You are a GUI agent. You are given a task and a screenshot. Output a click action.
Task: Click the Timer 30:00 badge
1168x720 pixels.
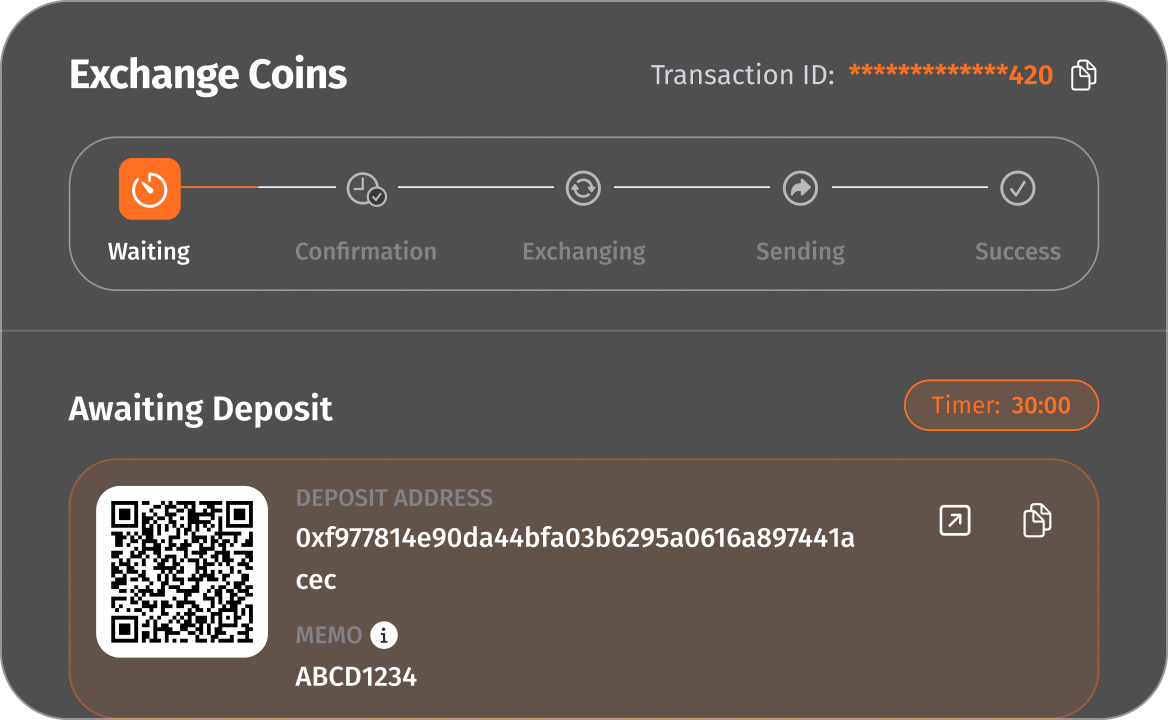pos(1001,406)
